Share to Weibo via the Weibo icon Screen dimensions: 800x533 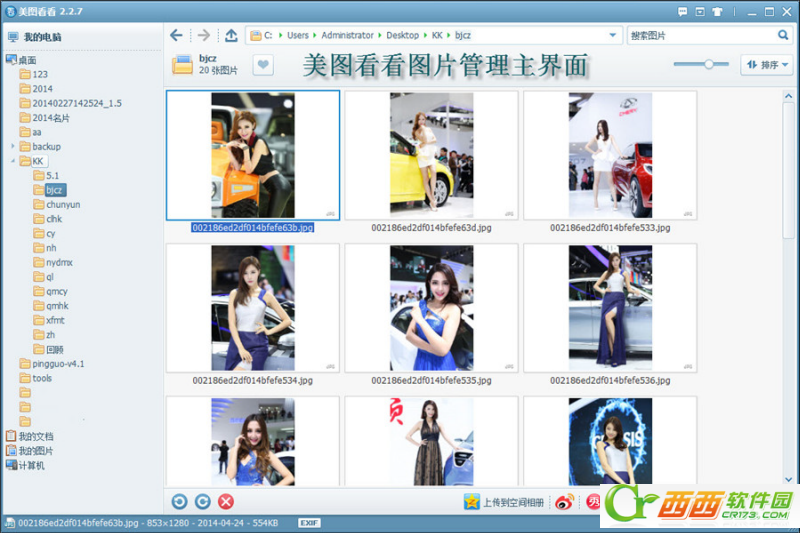pyautogui.click(x=565, y=502)
